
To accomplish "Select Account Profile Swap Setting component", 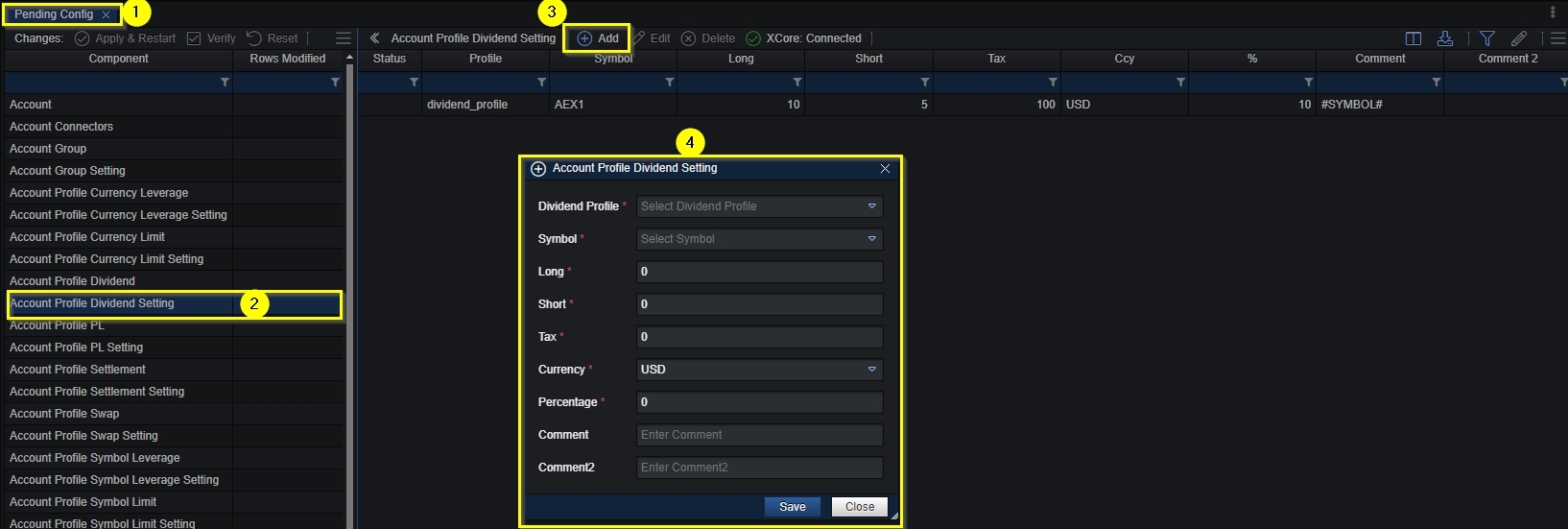I will coord(173,436).
